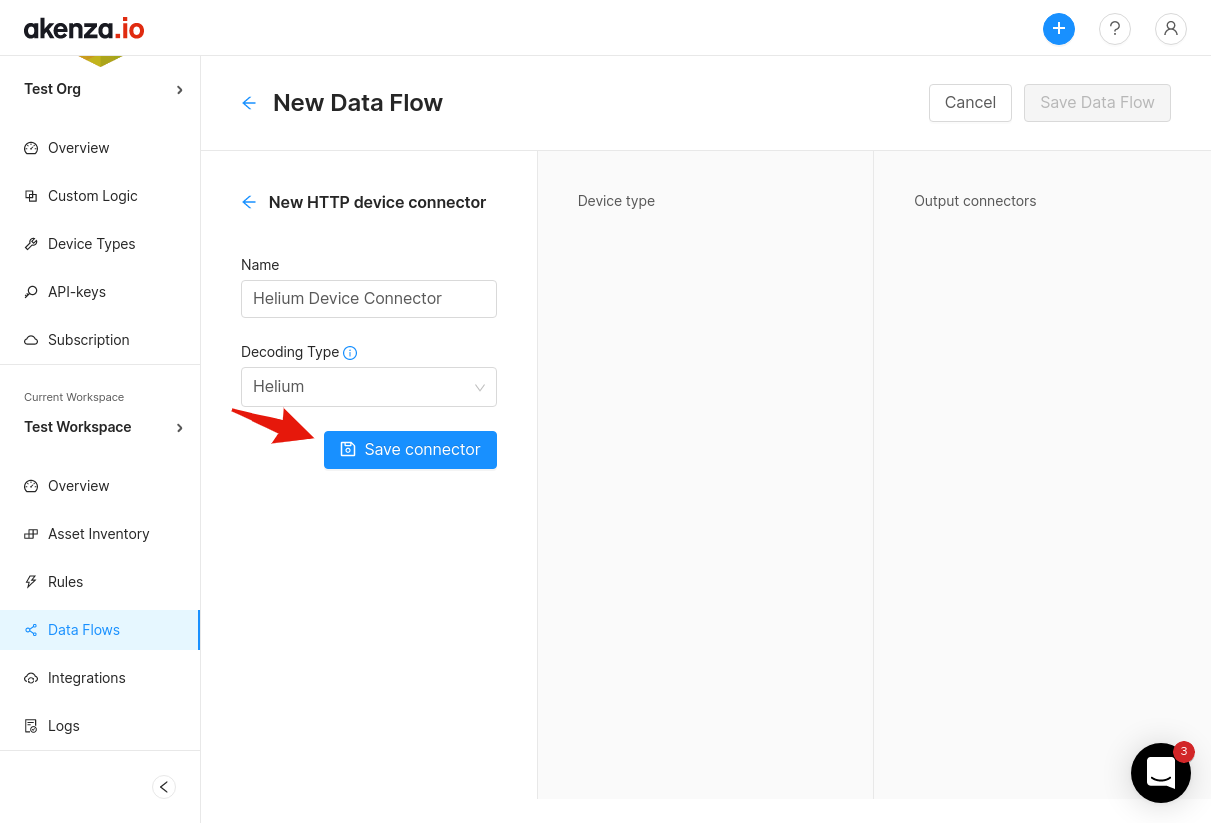Open the Device Types menu item

(91, 244)
